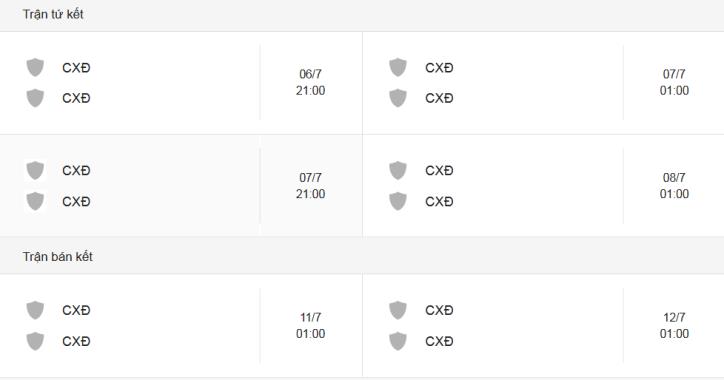Image resolution: width=724 pixels, height=380 pixels.
Task: Click bottom team shield of 08/7 01:00 match
Action: 398,201
